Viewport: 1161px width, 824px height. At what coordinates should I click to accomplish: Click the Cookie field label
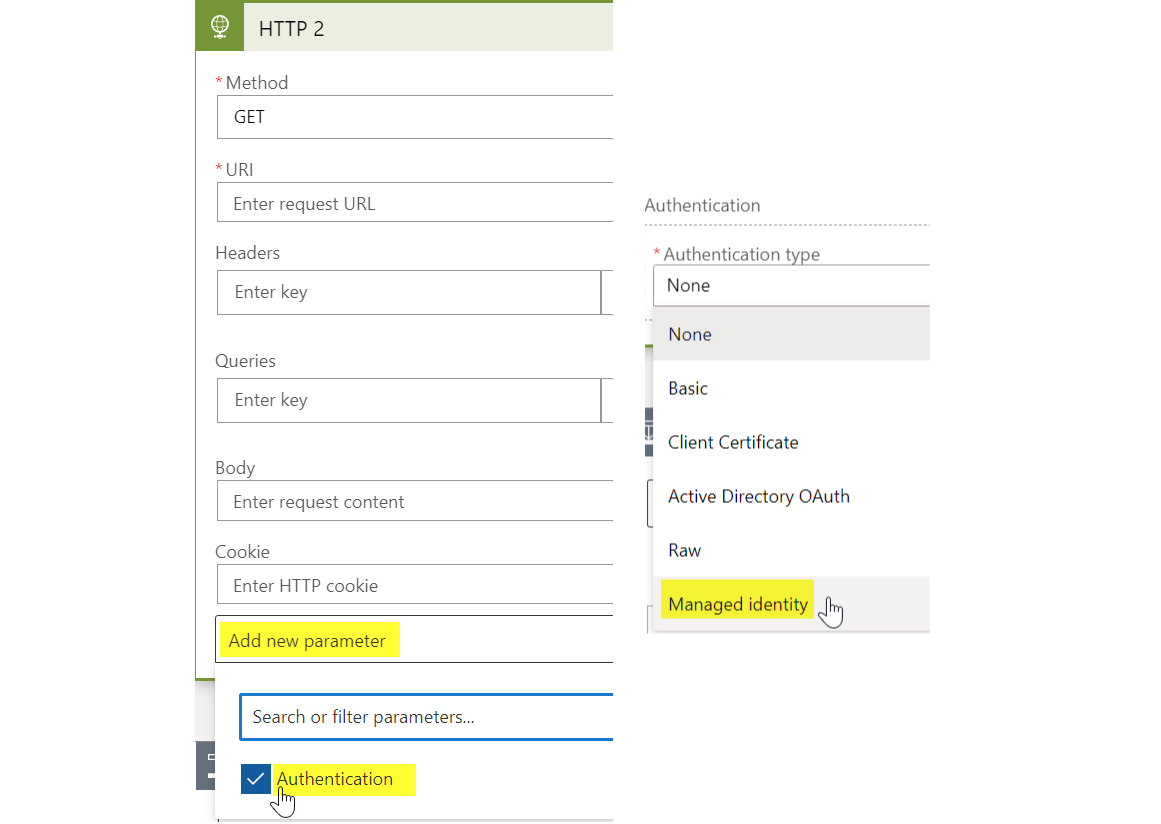242,552
